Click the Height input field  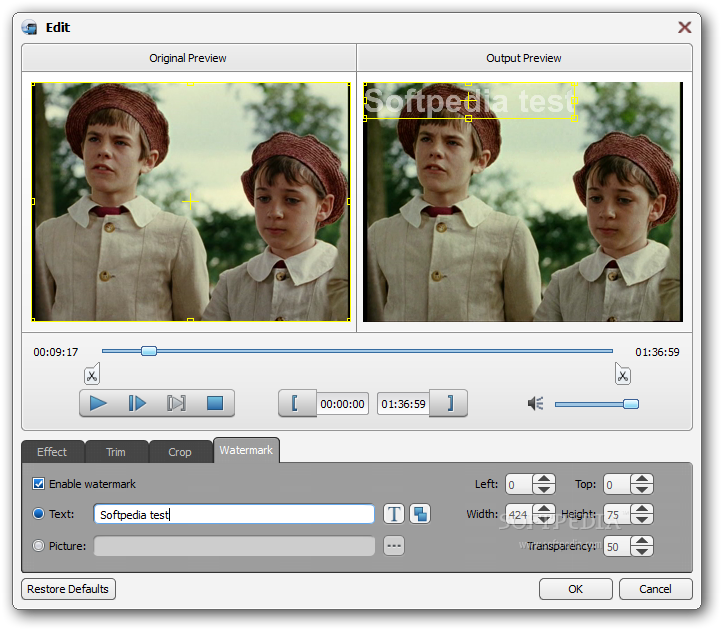coord(617,514)
